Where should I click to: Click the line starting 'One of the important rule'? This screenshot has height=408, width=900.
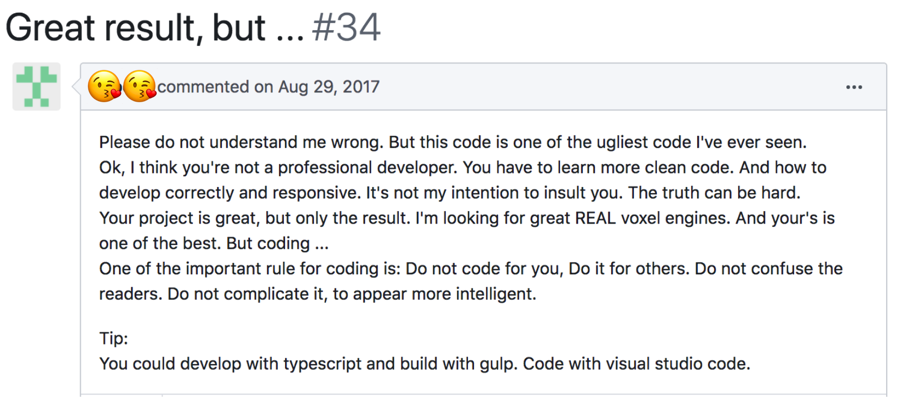471,269
